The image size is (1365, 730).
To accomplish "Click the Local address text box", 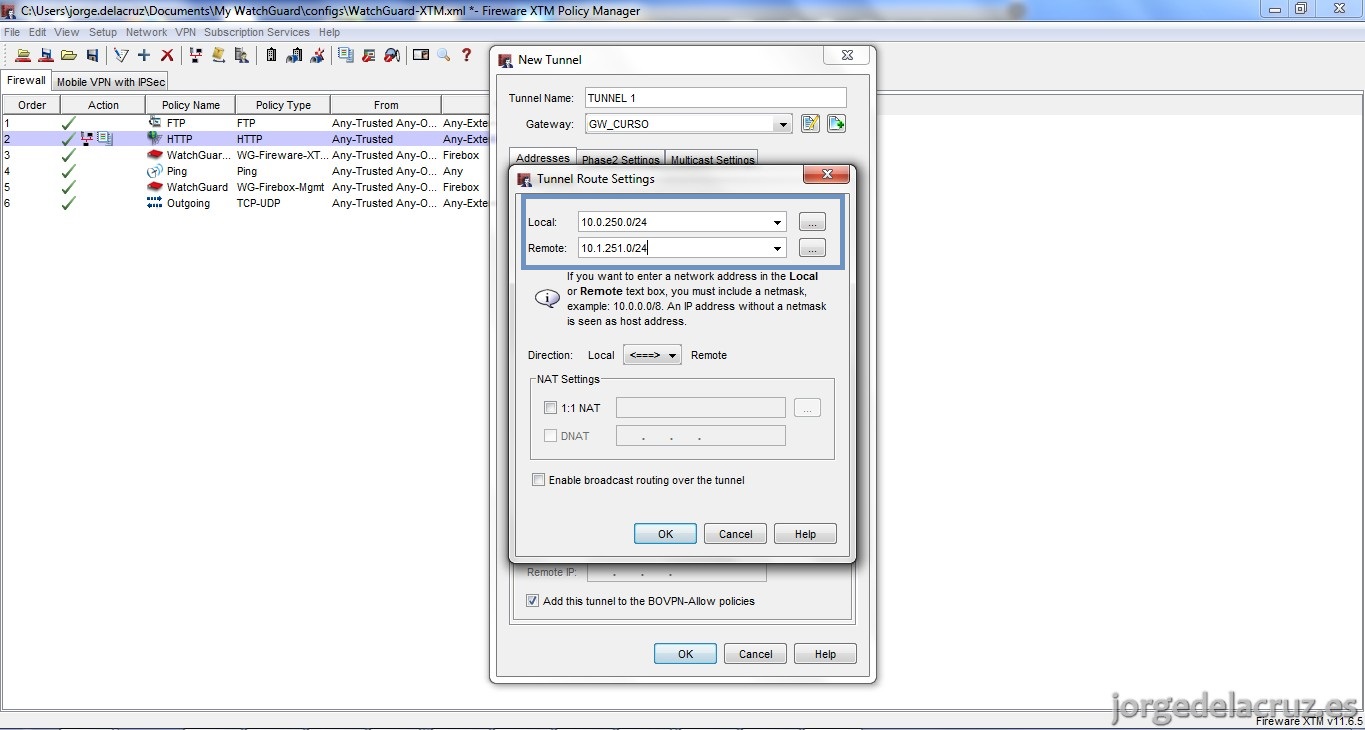I will tap(673, 222).
